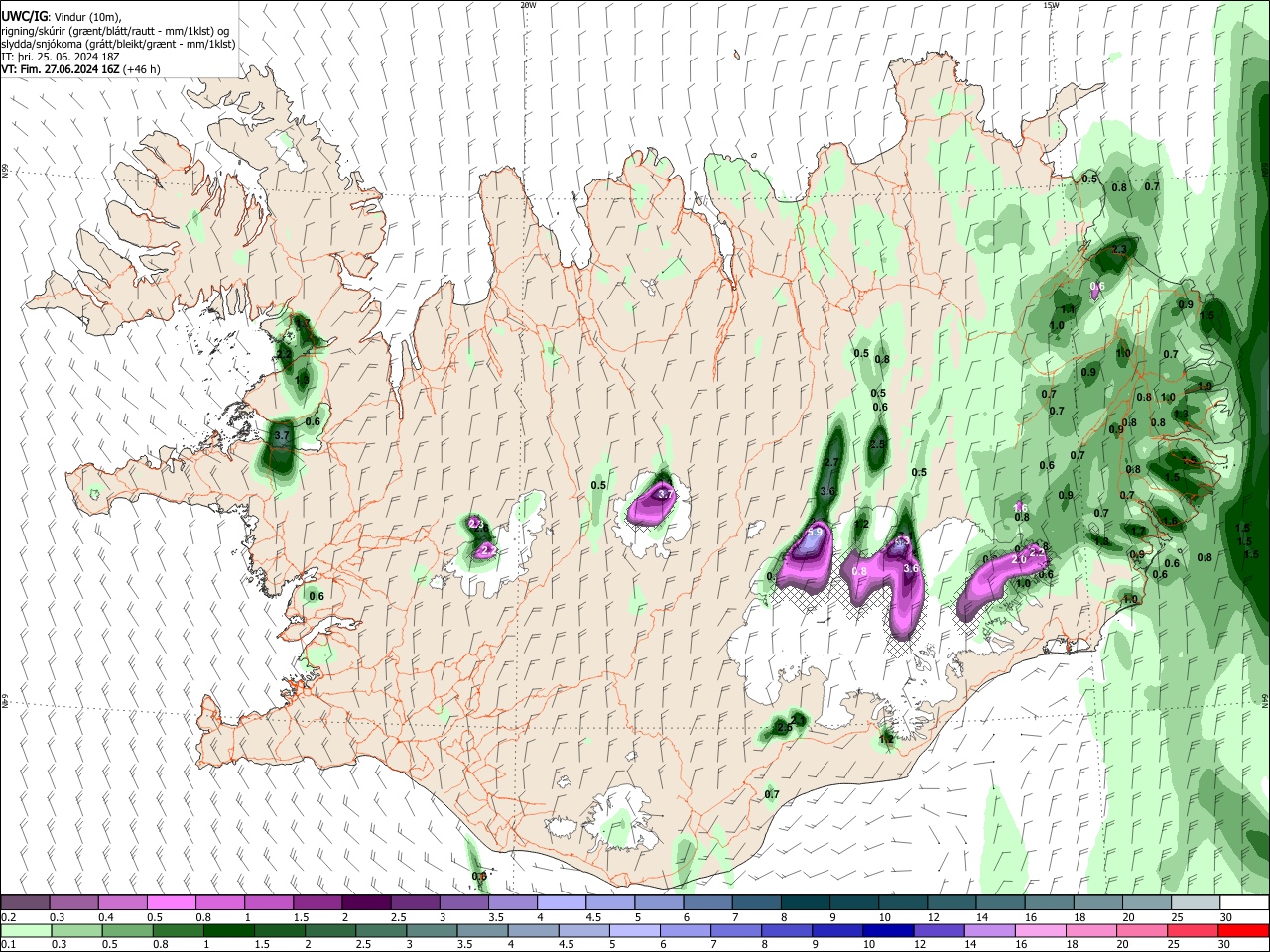Click the 0.2 scale label under the top legend row
Viewport: 1270px width, 952px height.
click(8, 917)
